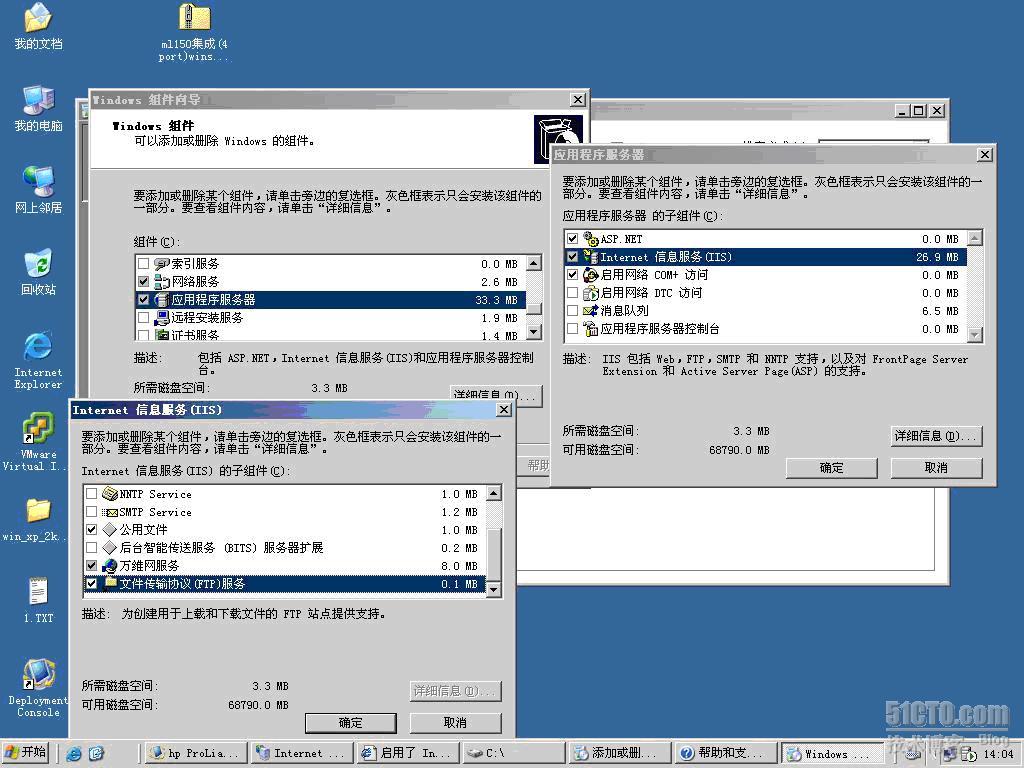Open the 开始 Start menu
This screenshot has height=768, width=1024.
(x=25, y=753)
